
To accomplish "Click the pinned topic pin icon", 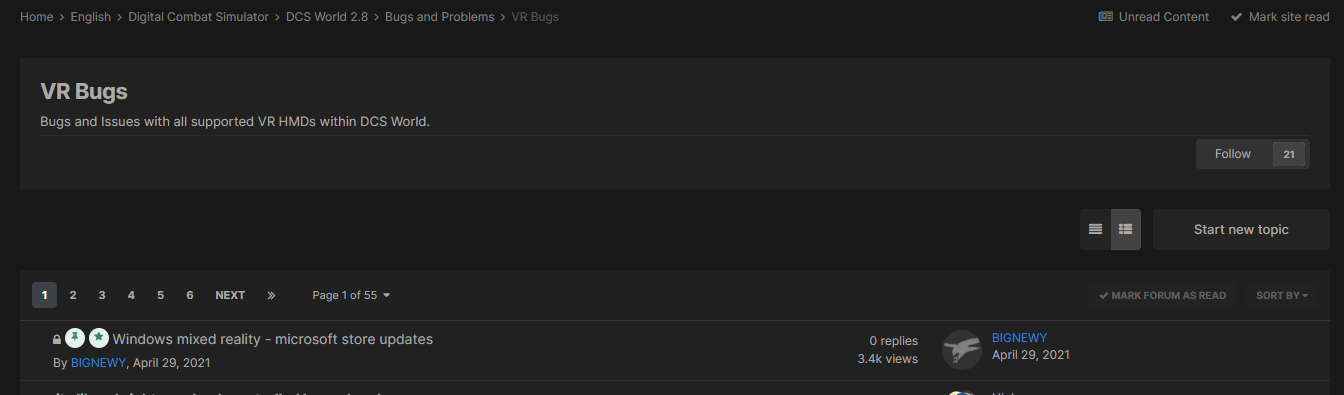I will [75, 338].
